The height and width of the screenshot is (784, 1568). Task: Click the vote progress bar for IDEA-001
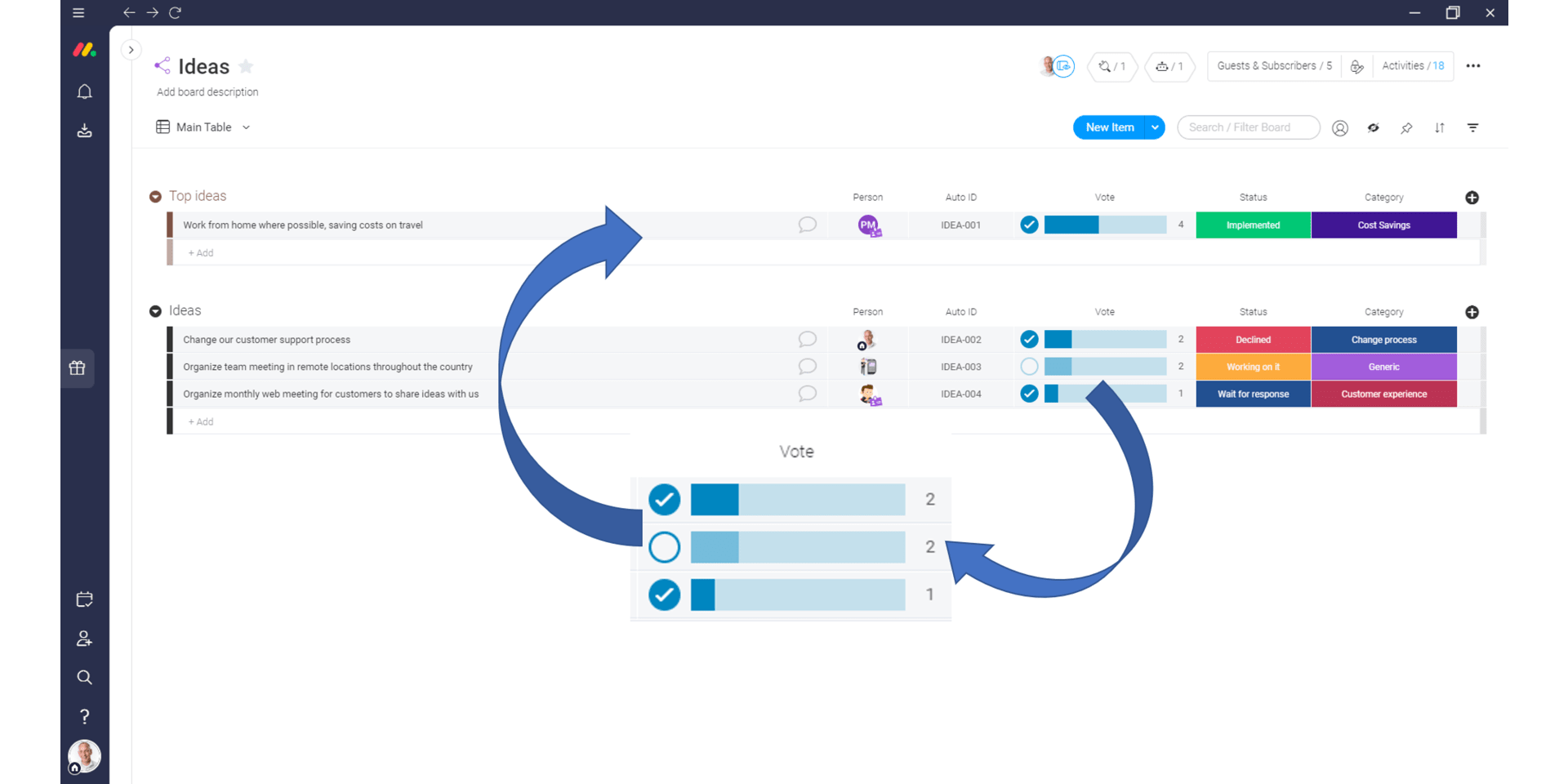click(x=1106, y=225)
